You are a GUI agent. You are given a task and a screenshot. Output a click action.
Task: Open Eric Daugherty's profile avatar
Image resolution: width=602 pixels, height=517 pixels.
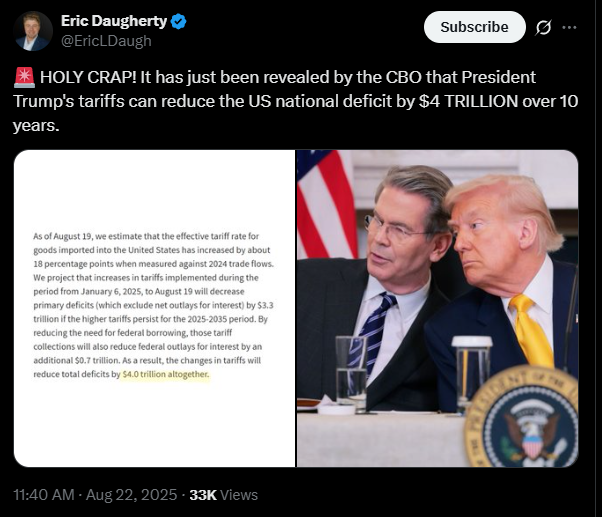(x=33, y=31)
